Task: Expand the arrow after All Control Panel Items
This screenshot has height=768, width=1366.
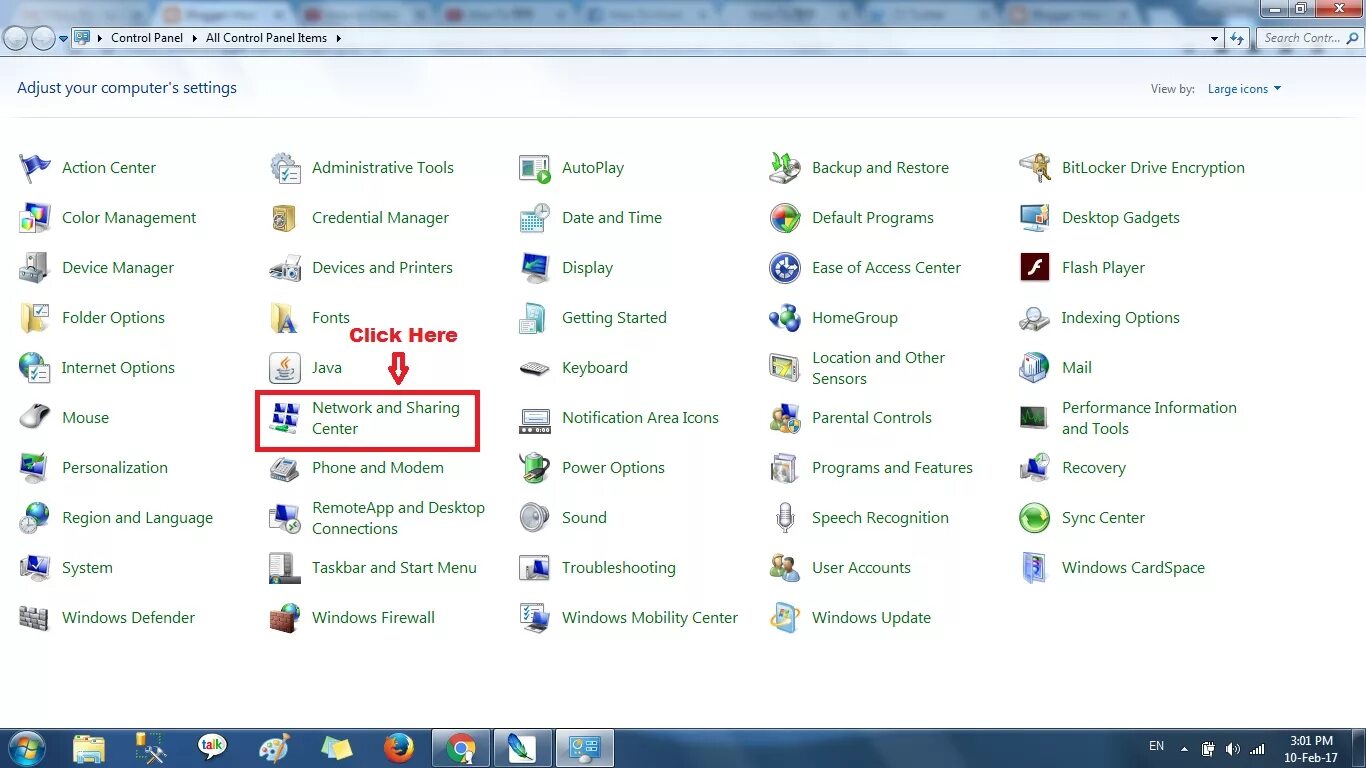Action: click(x=338, y=38)
